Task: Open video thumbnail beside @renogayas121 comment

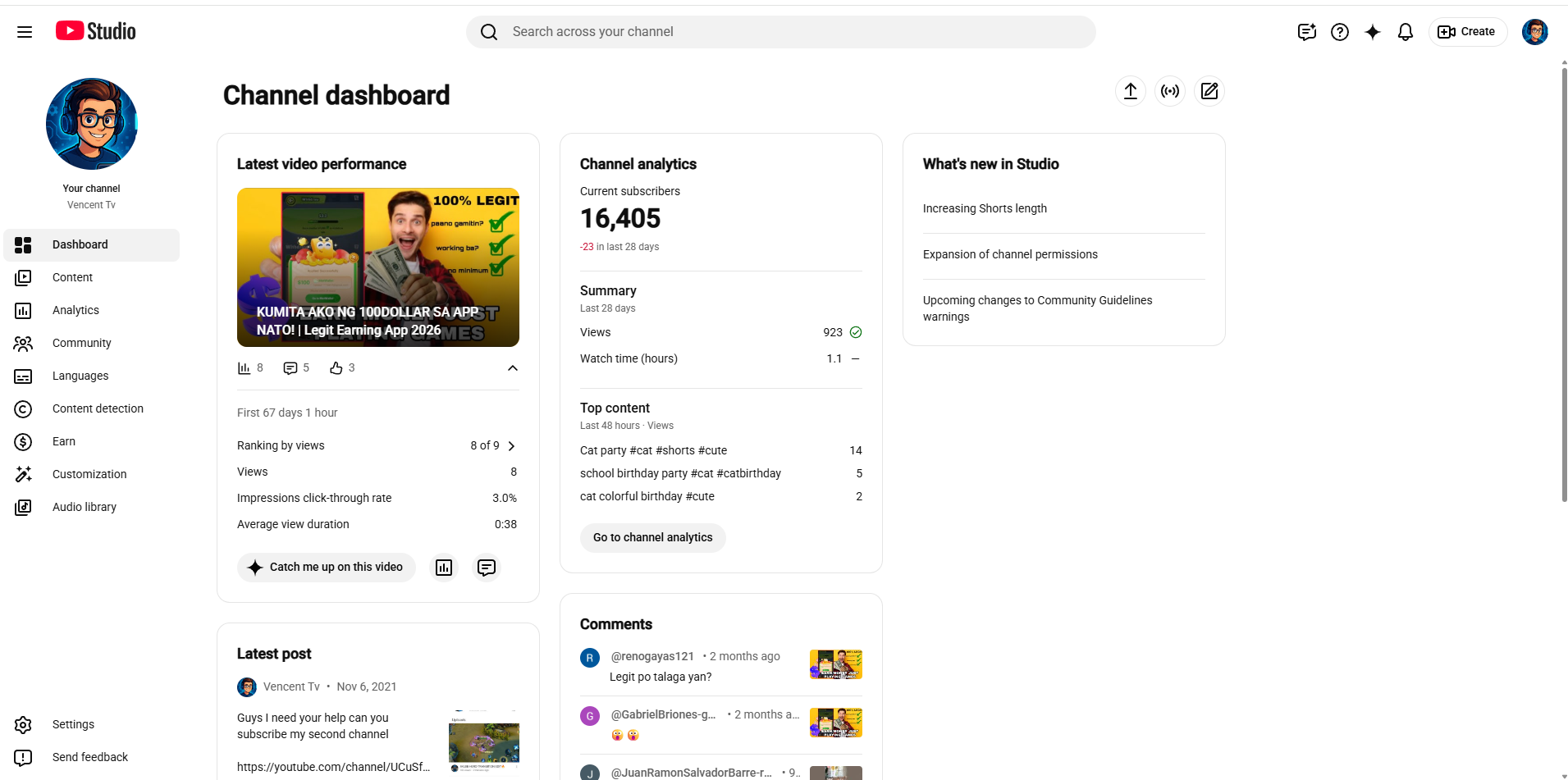Action: (x=836, y=664)
